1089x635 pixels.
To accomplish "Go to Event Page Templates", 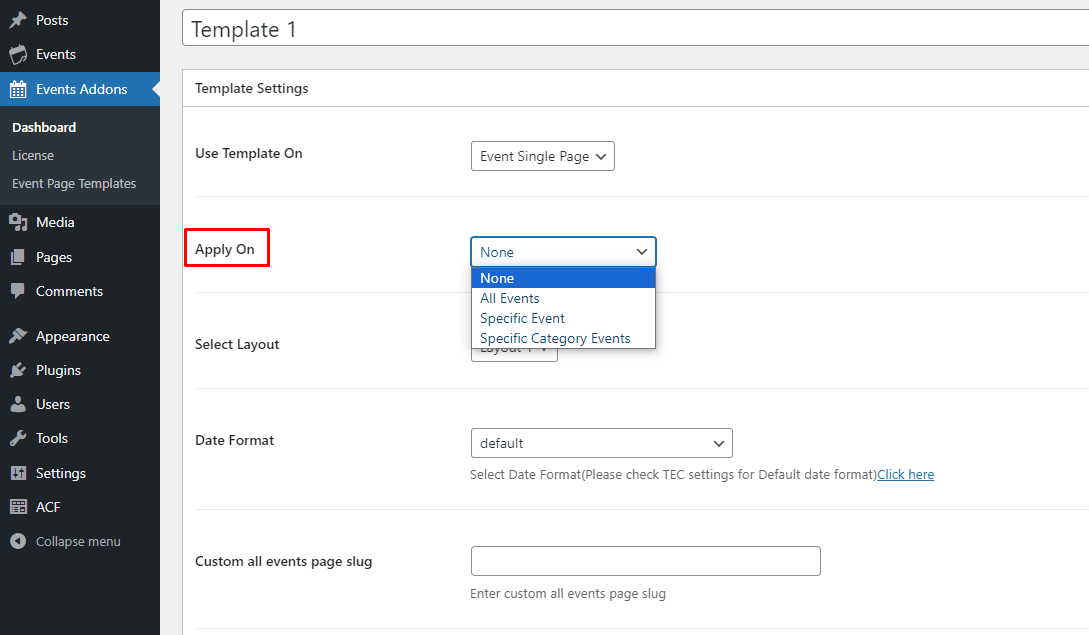I will tap(74, 183).
